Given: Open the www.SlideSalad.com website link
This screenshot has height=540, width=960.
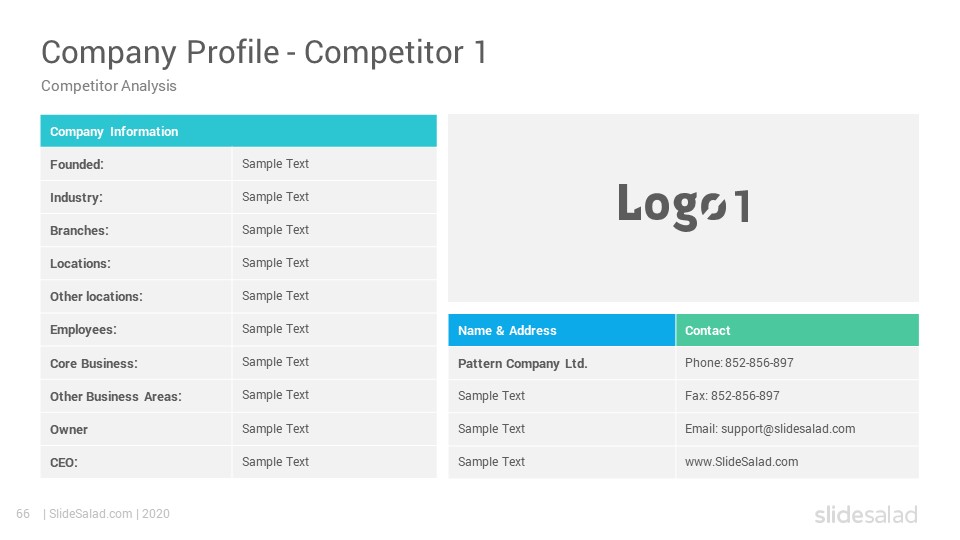Looking at the screenshot, I should pyautogui.click(x=741, y=462).
